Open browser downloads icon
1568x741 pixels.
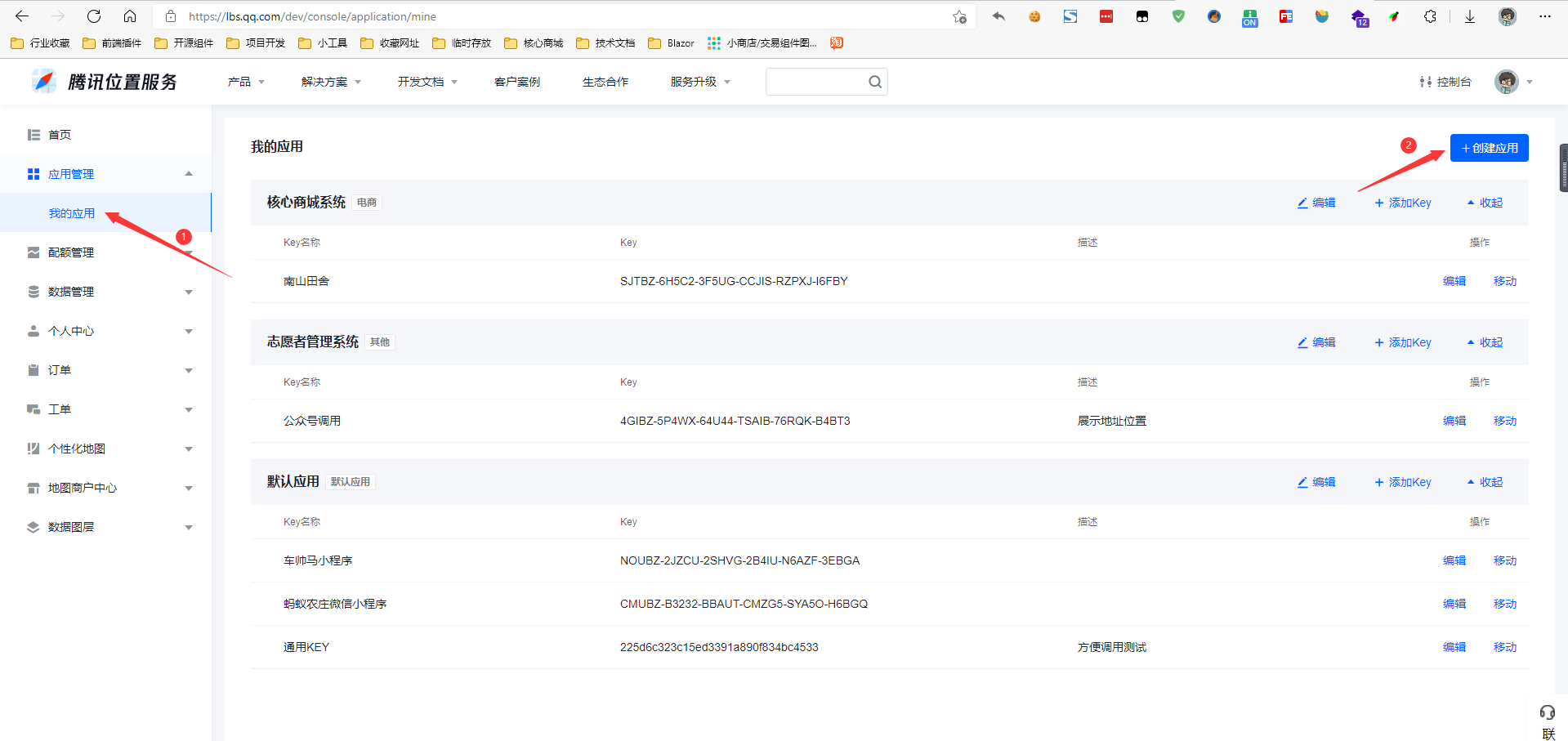coord(1470,16)
